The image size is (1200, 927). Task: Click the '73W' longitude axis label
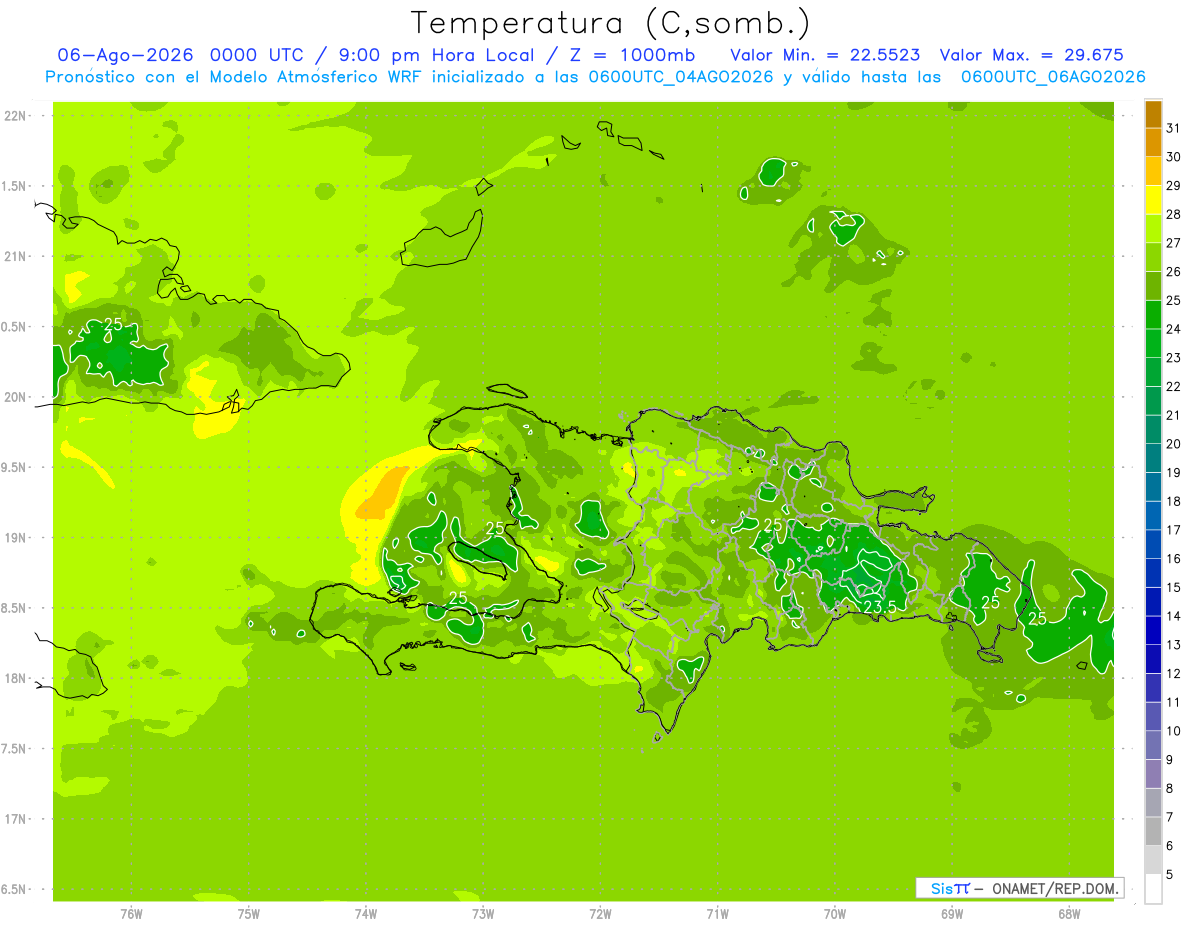click(483, 913)
